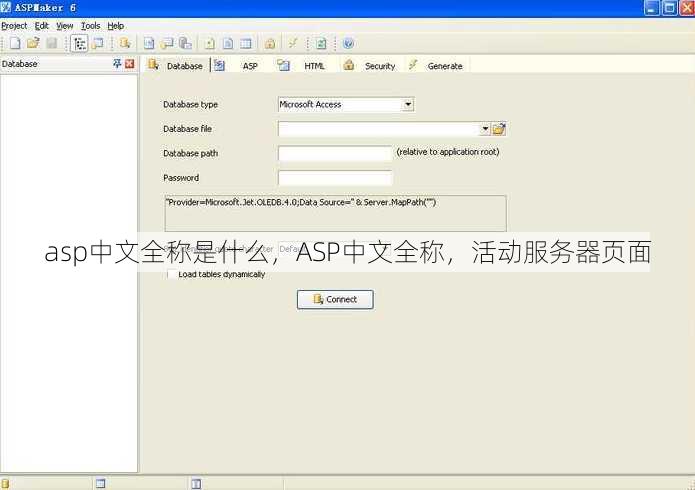This screenshot has width=695, height=490.
Task: Switch to the Security tab
Action: coord(370,65)
